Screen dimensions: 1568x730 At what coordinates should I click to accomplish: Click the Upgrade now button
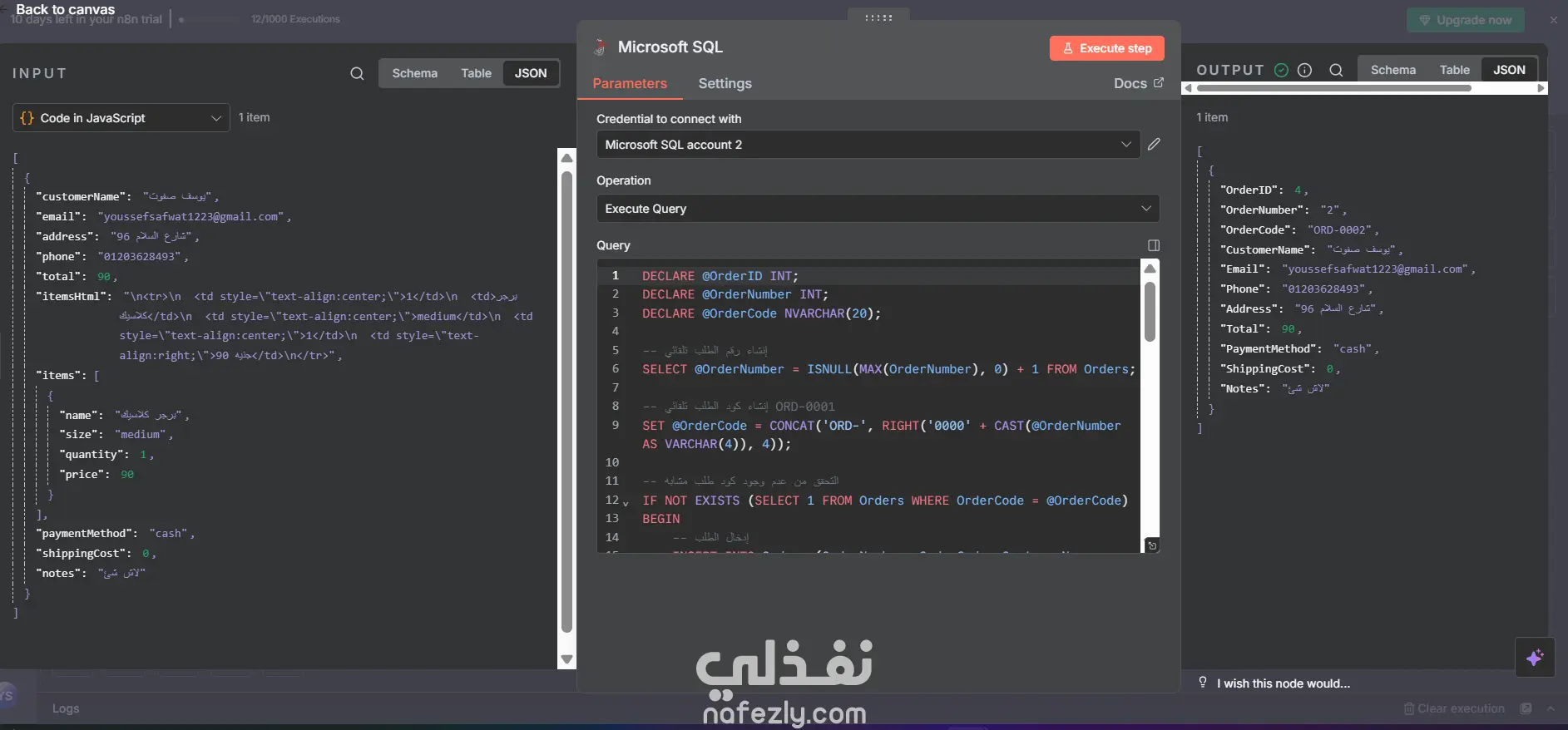coord(1466,20)
